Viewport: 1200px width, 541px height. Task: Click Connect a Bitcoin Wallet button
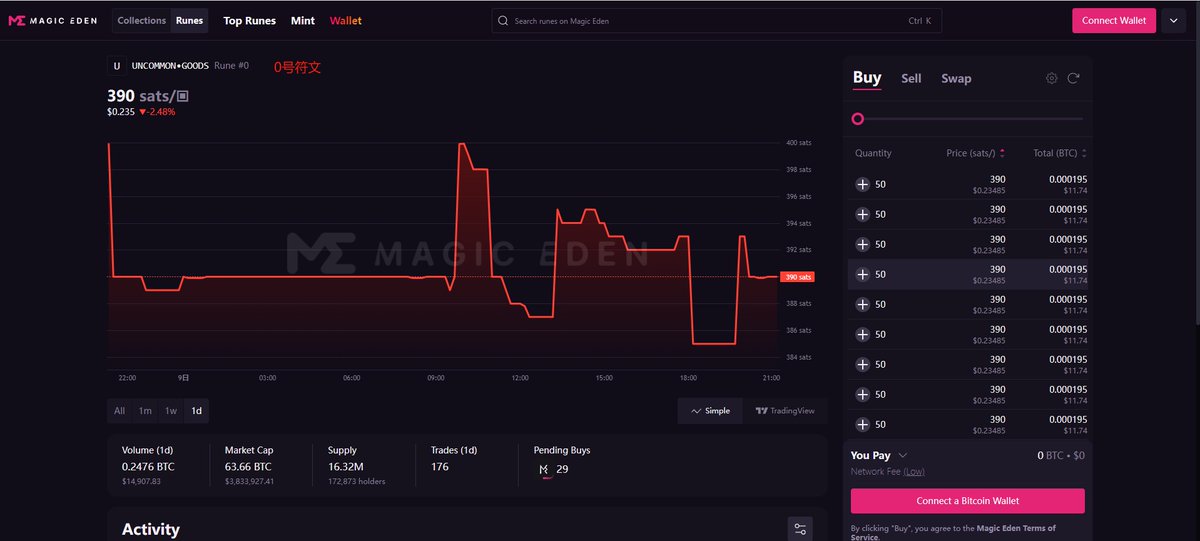click(967, 501)
